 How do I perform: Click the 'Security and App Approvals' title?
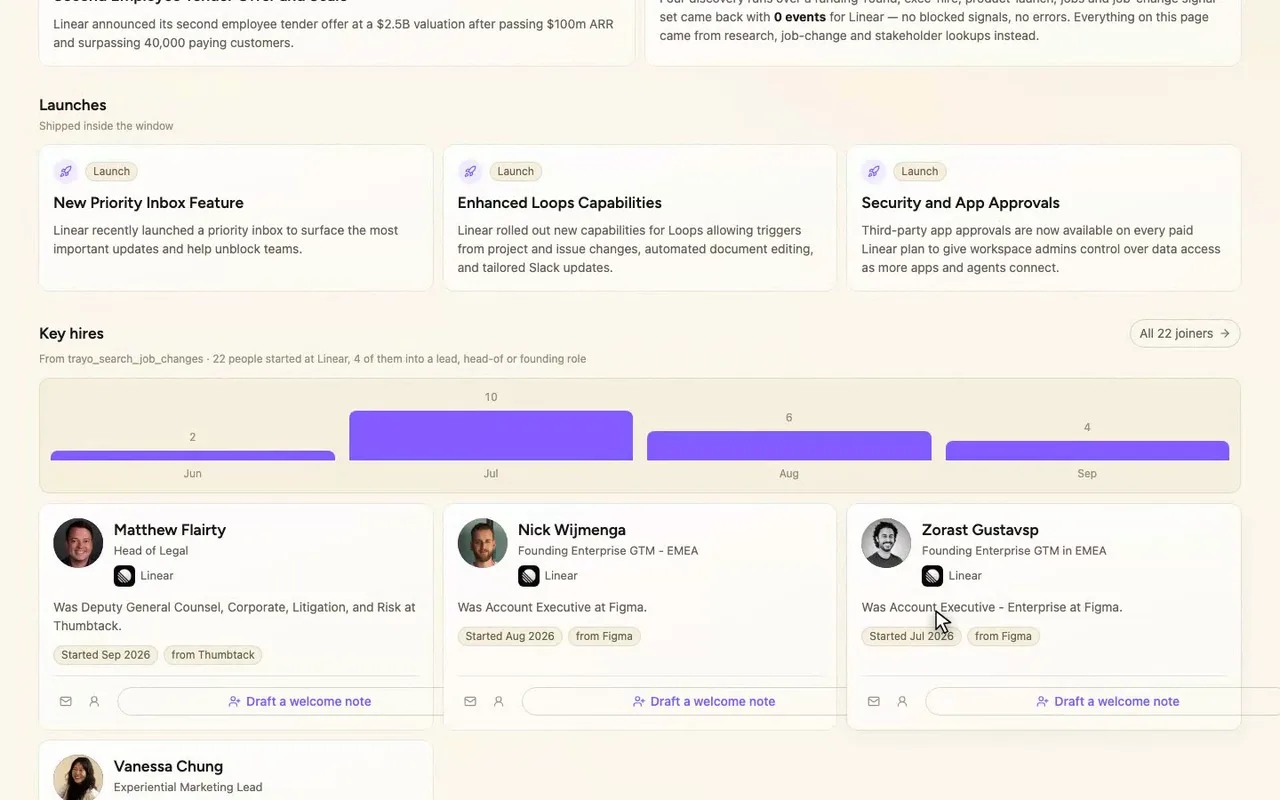click(x=960, y=203)
